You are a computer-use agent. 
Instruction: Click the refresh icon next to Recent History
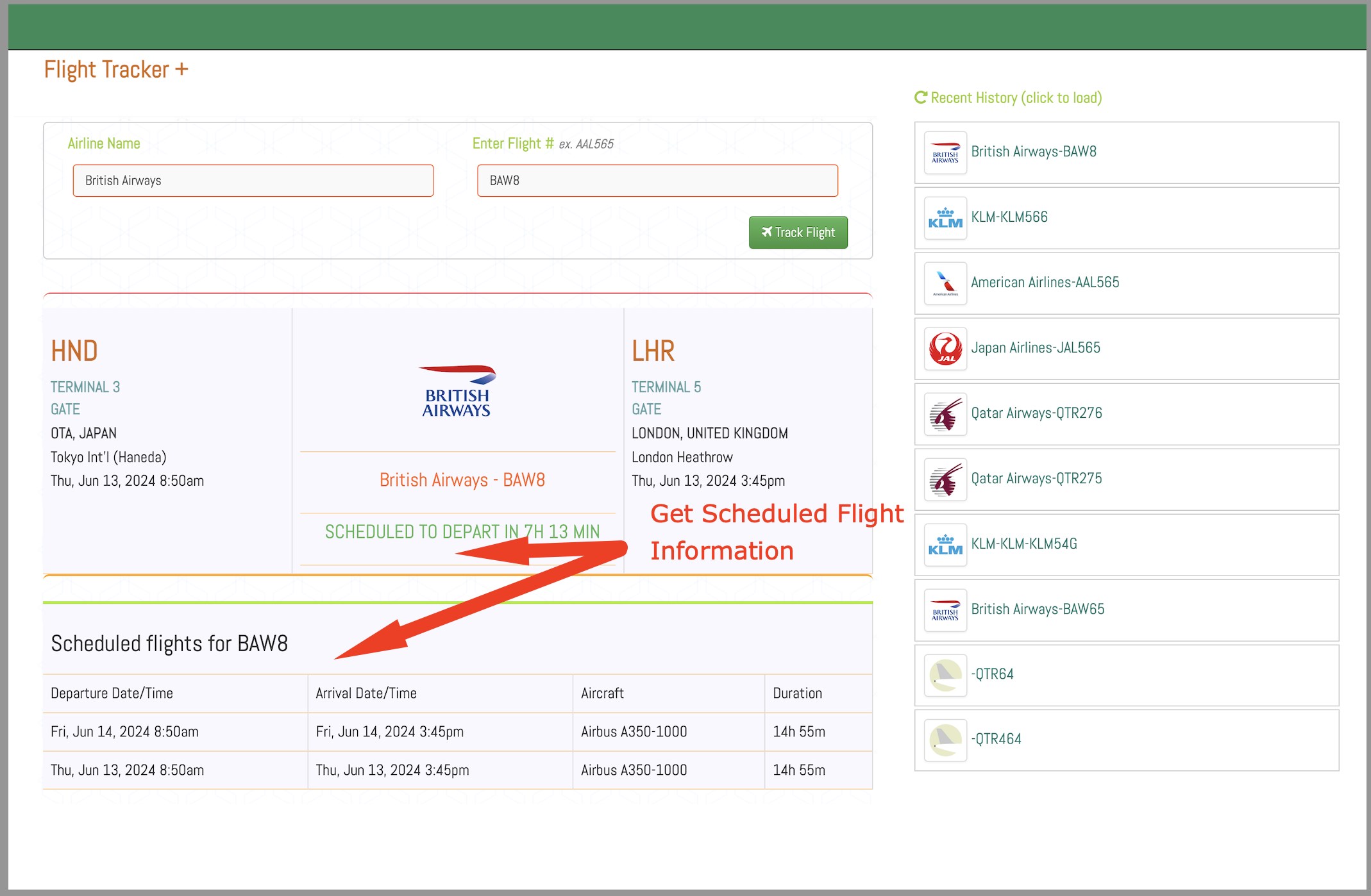click(921, 97)
